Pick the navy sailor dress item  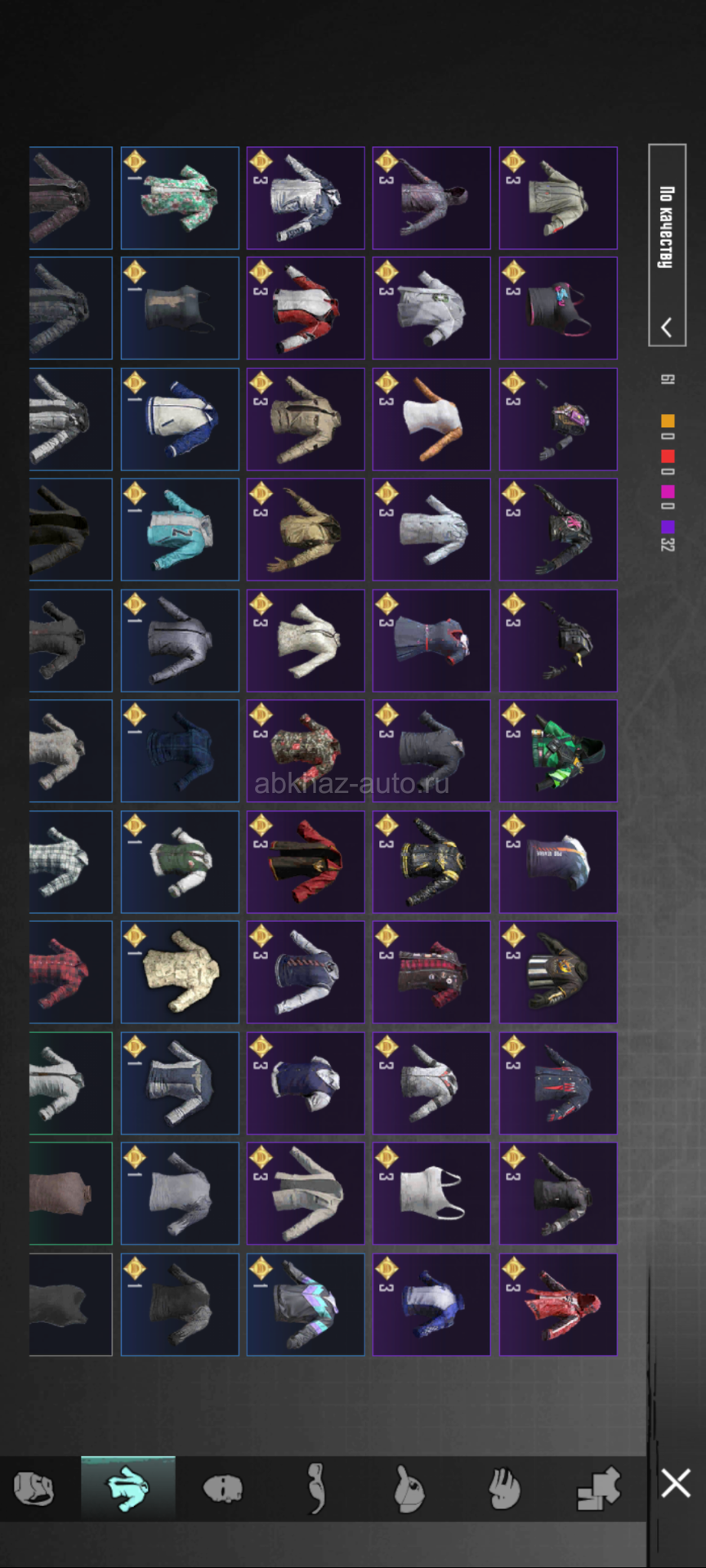pyautogui.click(x=431, y=640)
